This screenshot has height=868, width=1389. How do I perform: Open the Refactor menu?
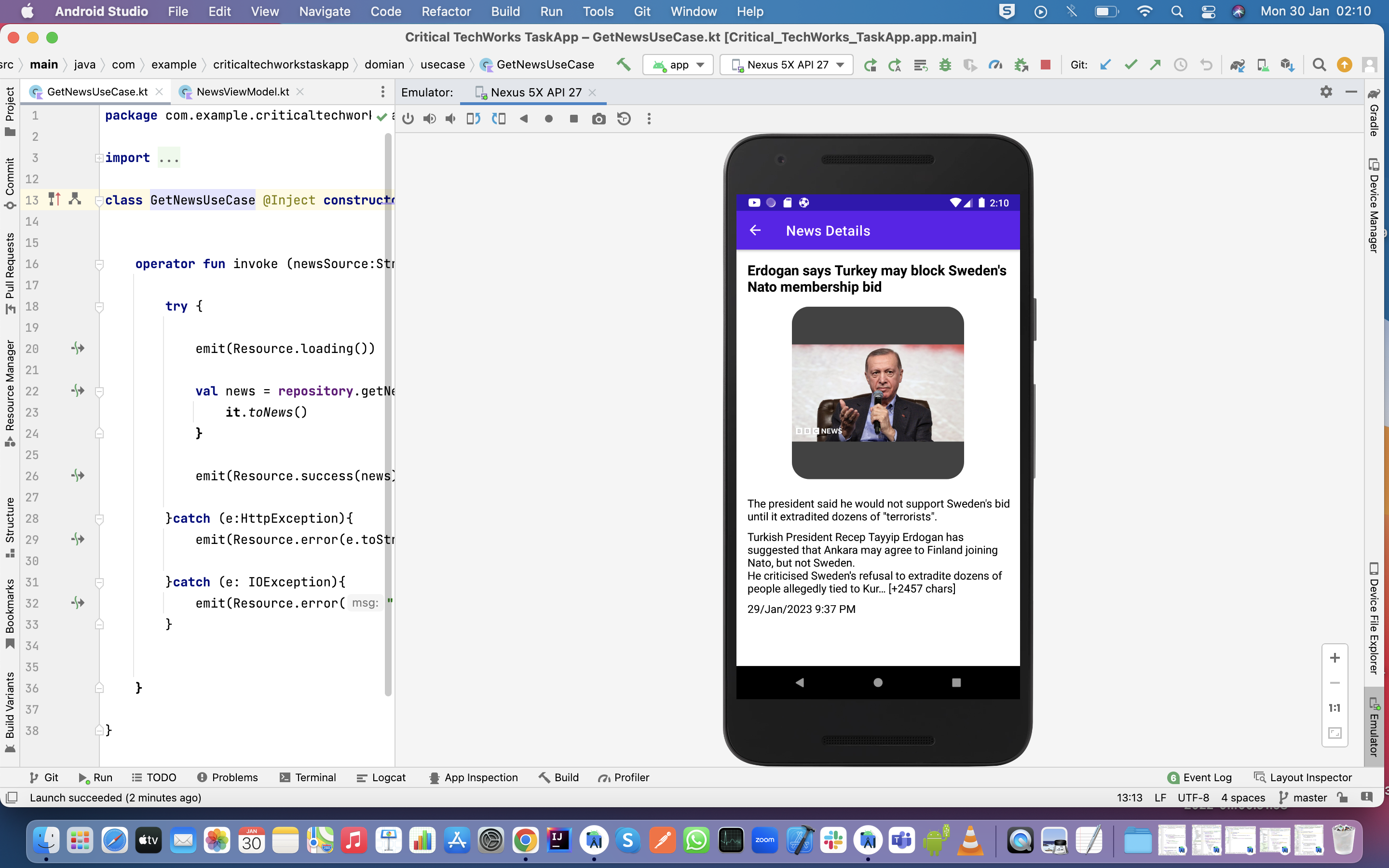click(447, 12)
